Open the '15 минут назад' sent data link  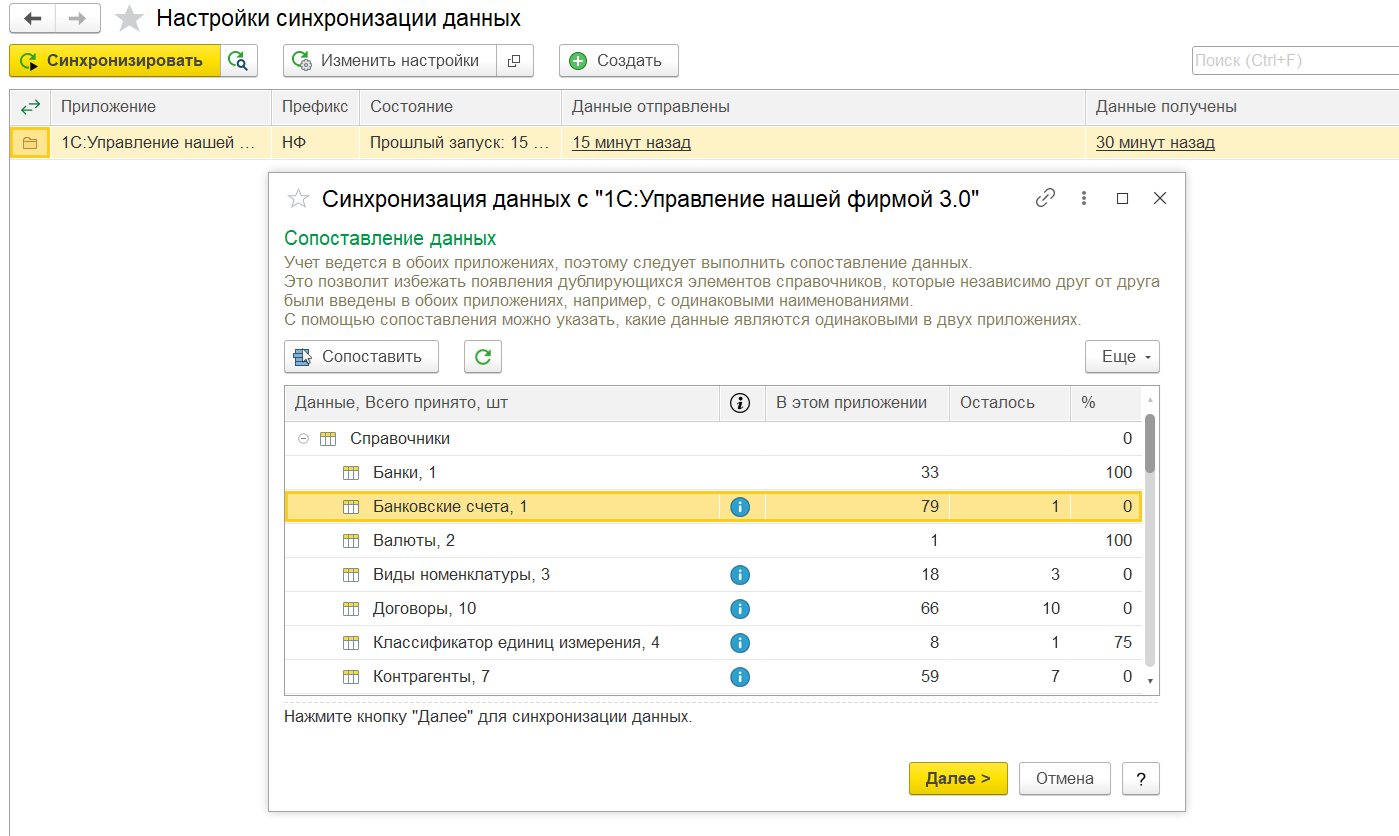pyautogui.click(x=631, y=143)
